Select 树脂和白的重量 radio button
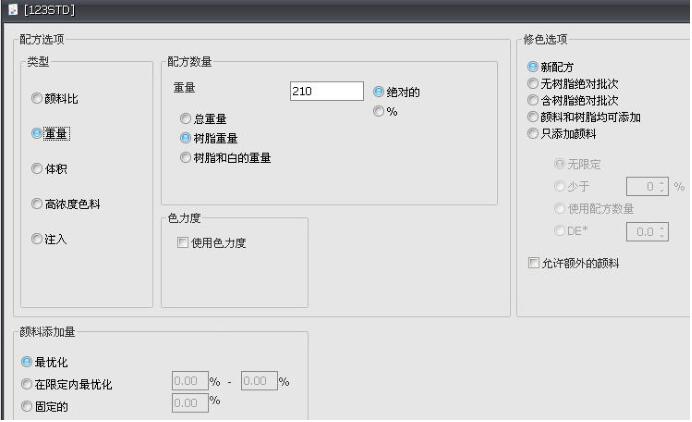Viewport: 692px width, 422px height. click(185, 157)
